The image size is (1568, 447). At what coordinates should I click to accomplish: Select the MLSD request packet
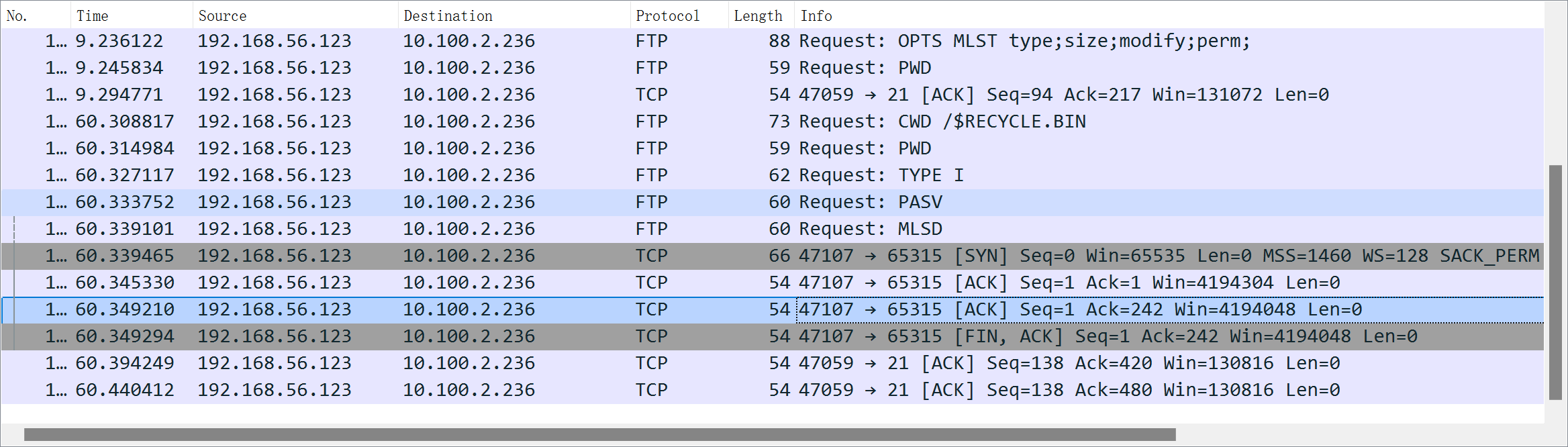pyautogui.click(x=870, y=230)
